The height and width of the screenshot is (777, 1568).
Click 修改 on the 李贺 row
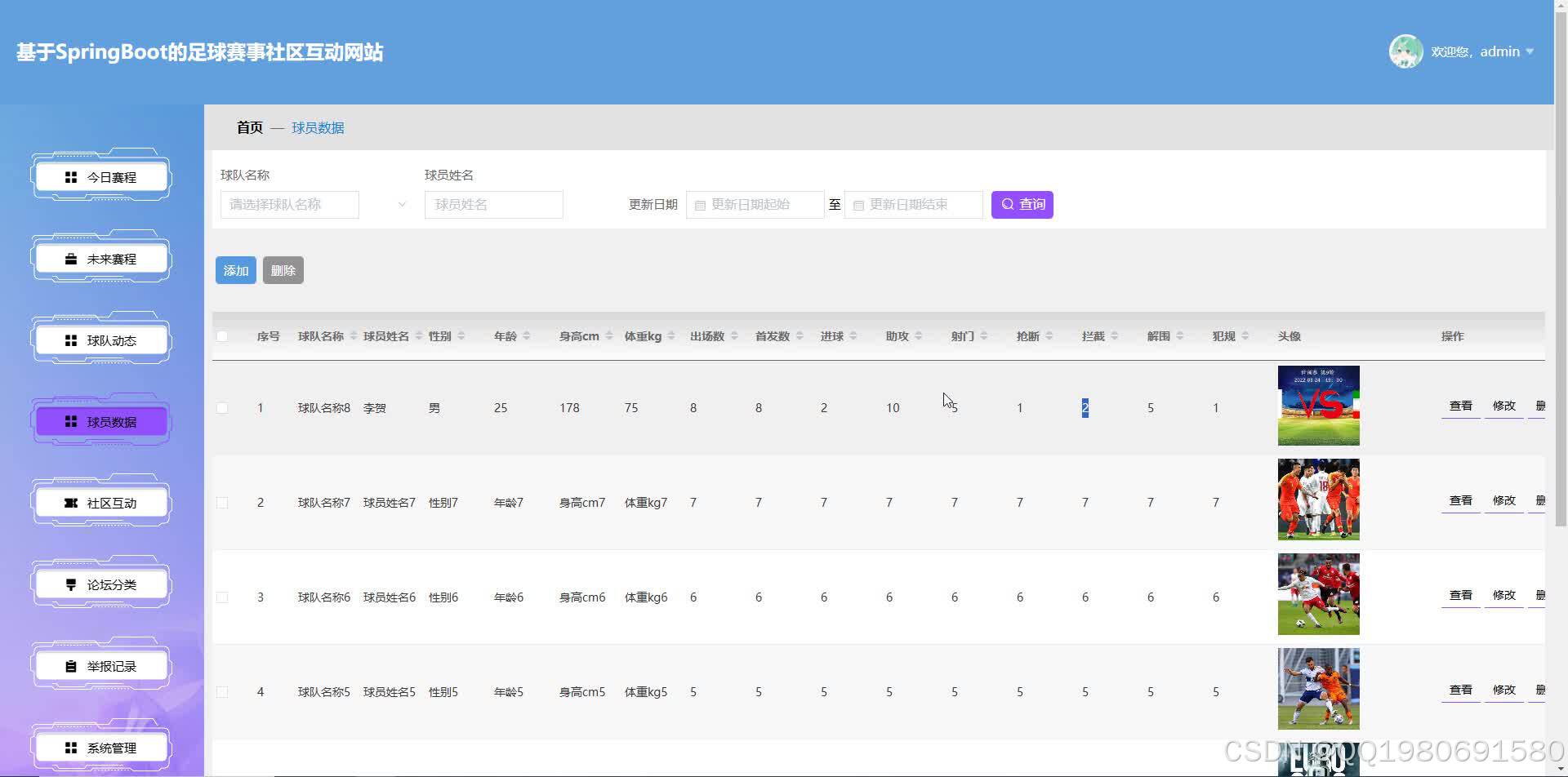1503,406
